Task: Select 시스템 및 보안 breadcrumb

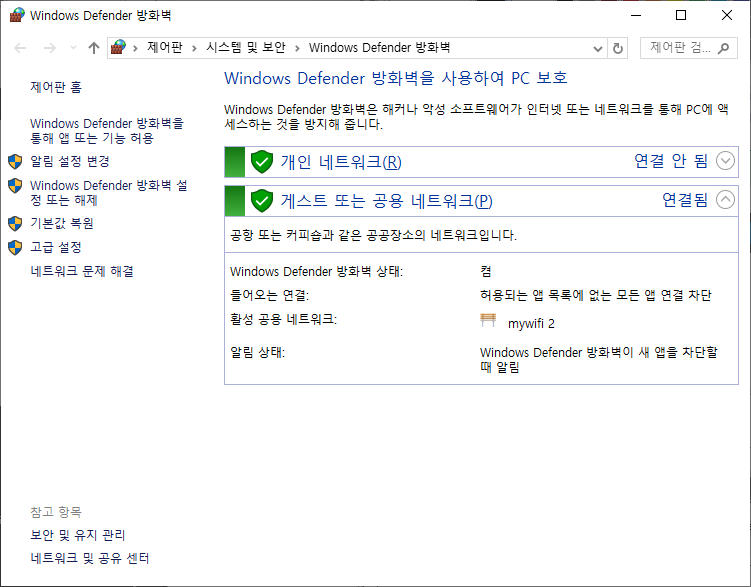Action: [246, 47]
